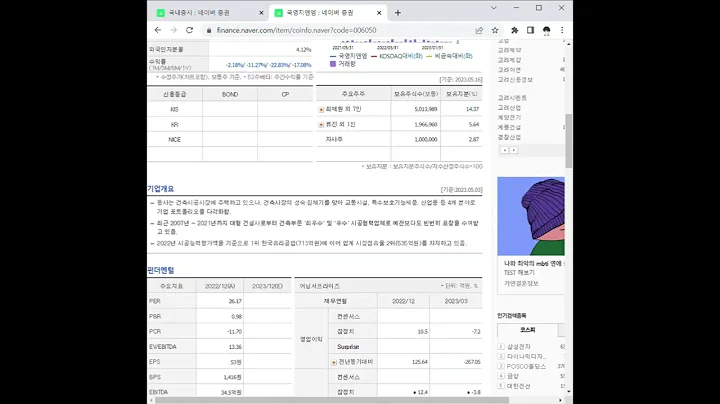This screenshot has height=404, width=720.
Task: Click the 펀더멘털 section heading
Action: click(x=161, y=270)
